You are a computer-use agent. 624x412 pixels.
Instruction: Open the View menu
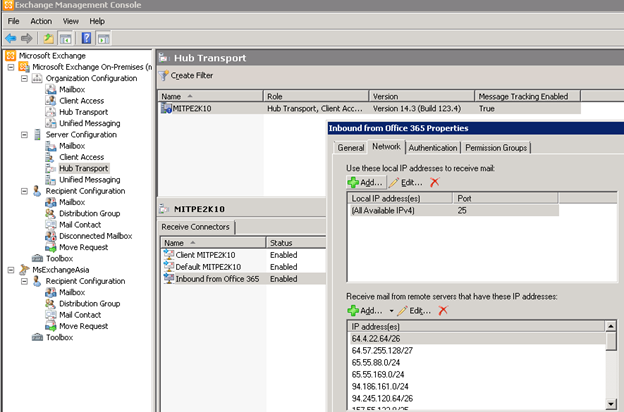pos(70,21)
